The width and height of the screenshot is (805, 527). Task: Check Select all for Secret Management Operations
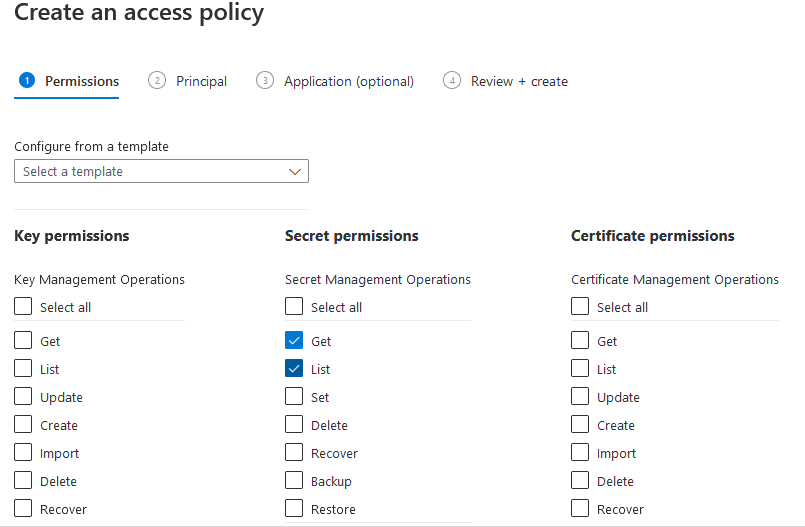pyautogui.click(x=294, y=306)
